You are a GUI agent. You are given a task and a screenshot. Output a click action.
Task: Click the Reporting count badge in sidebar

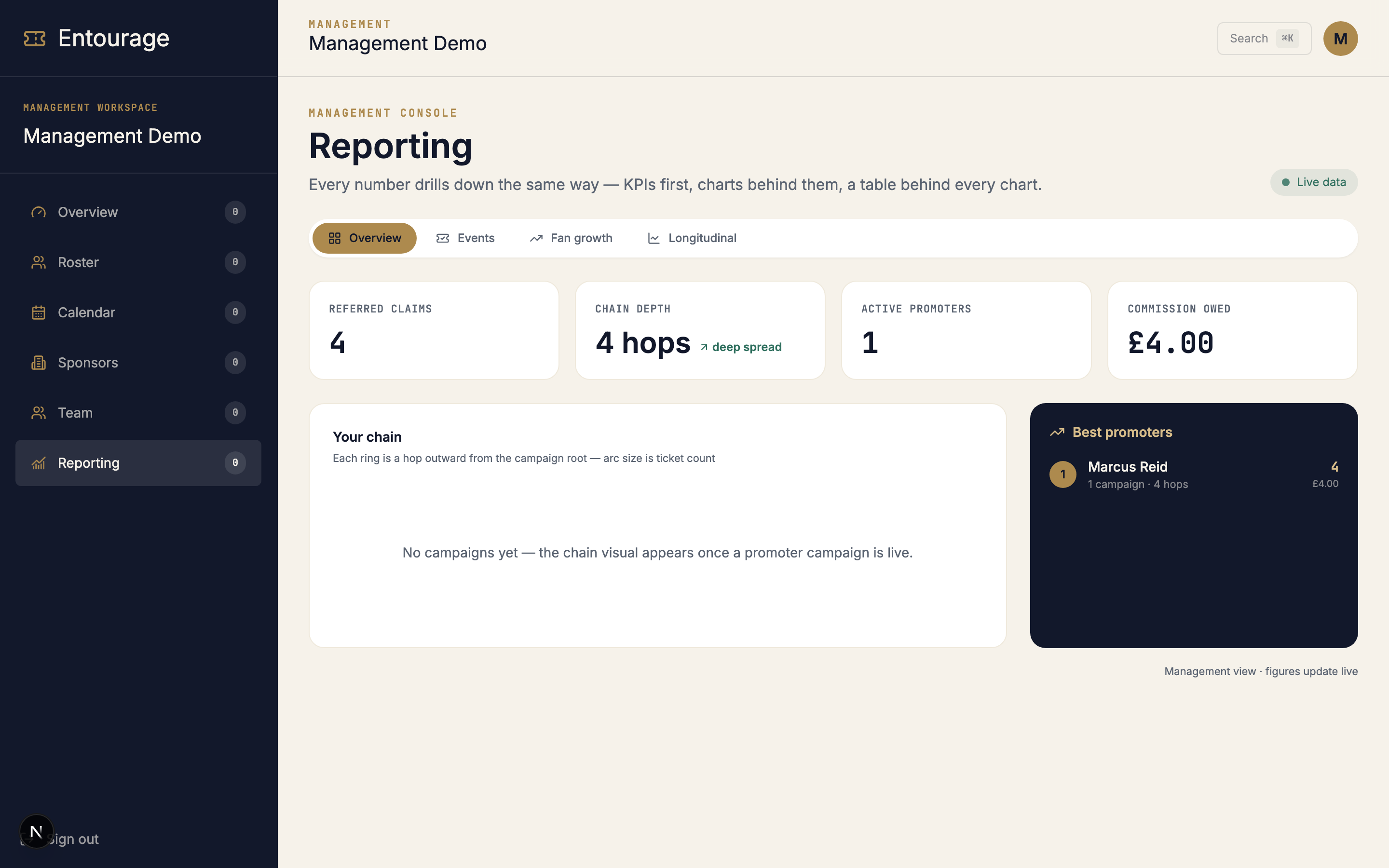pyautogui.click(x=235, y=463)
